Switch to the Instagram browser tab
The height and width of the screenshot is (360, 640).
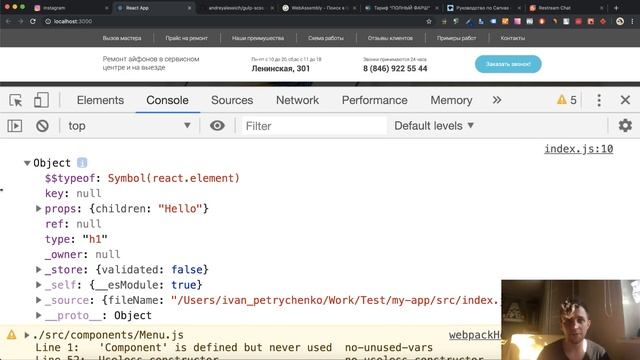pos(71,8)
